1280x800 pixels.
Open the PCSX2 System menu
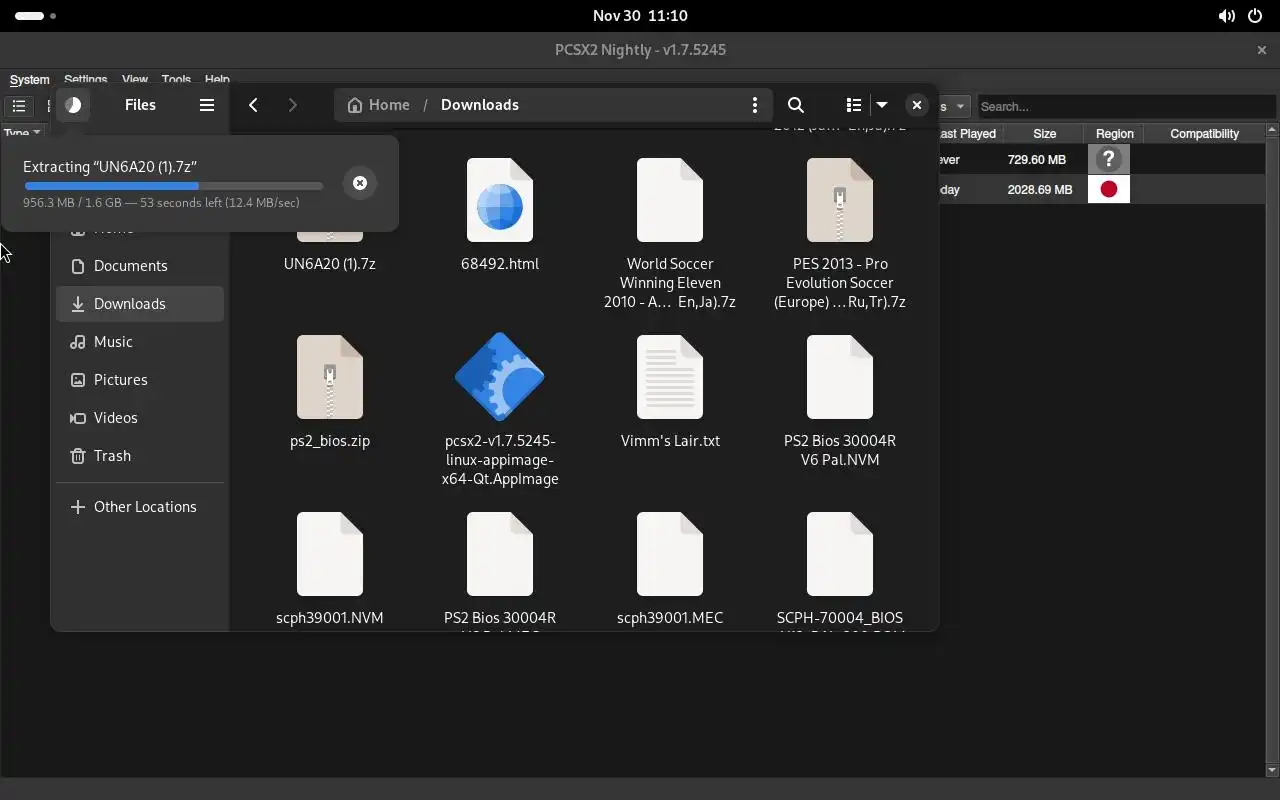point(29,80)
